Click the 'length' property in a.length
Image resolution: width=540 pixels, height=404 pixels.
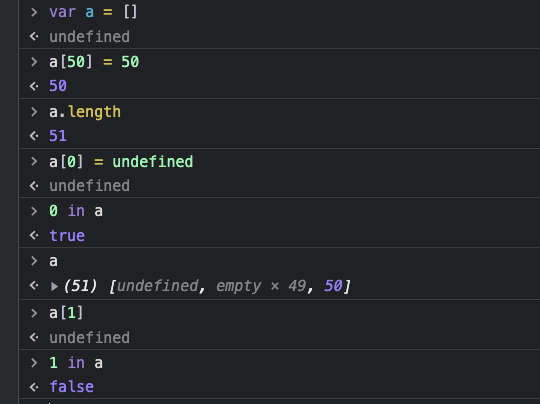click(95, 112)
